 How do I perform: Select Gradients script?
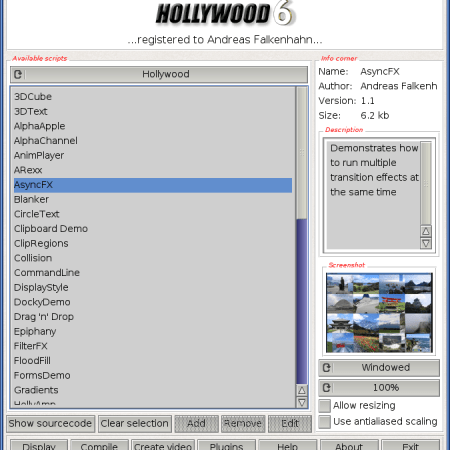click(x=153, y=390)
